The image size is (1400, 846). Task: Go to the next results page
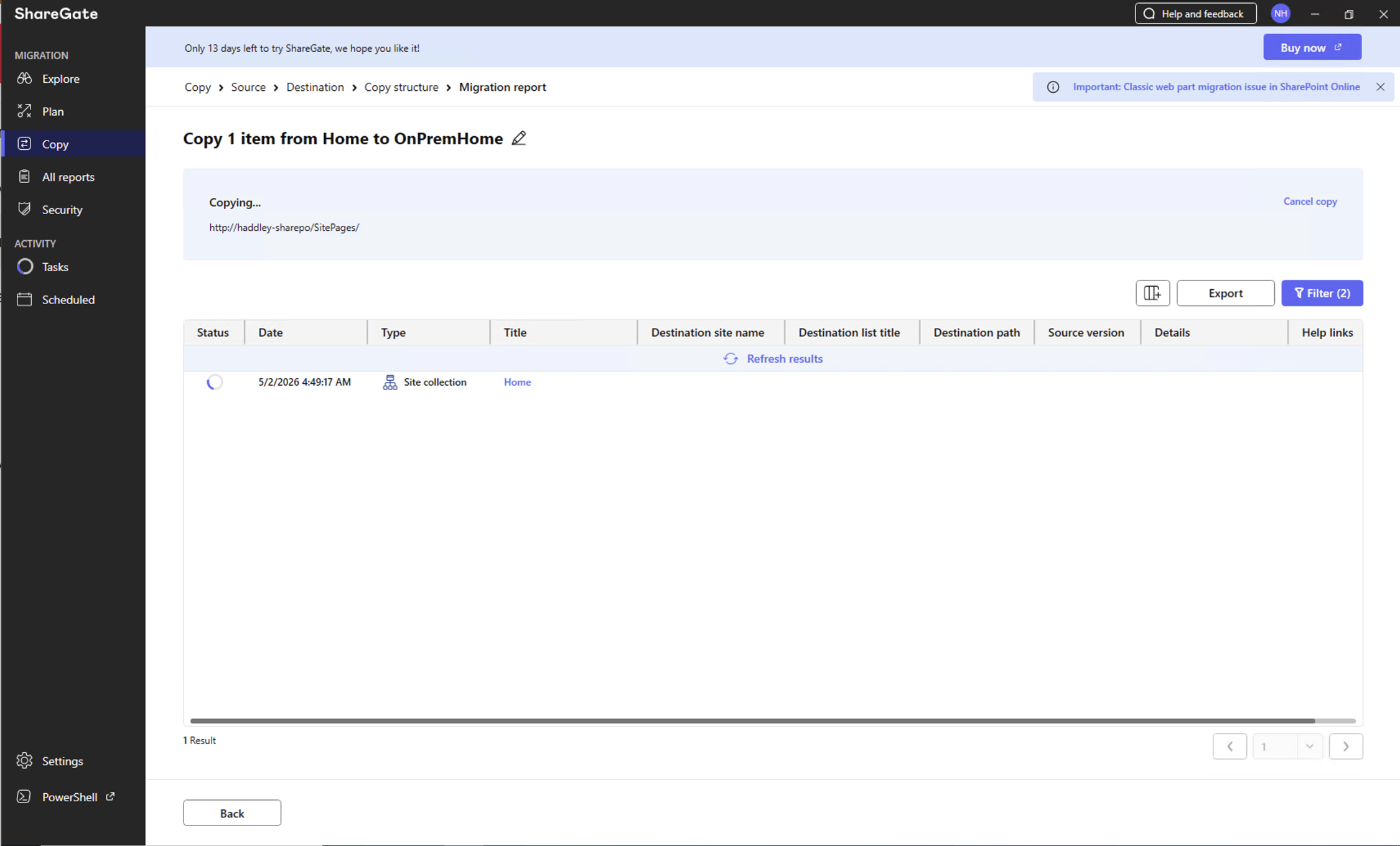pos(1346,746)
